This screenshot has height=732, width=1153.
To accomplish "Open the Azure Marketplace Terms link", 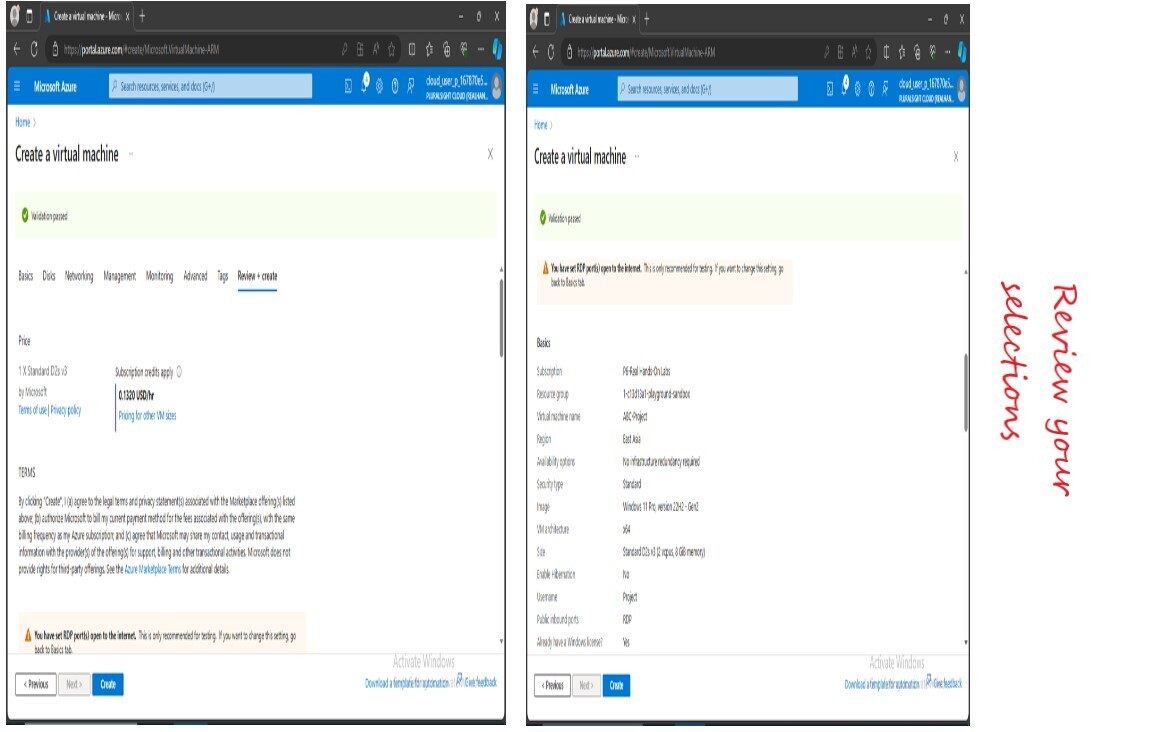I will [152, 569].
